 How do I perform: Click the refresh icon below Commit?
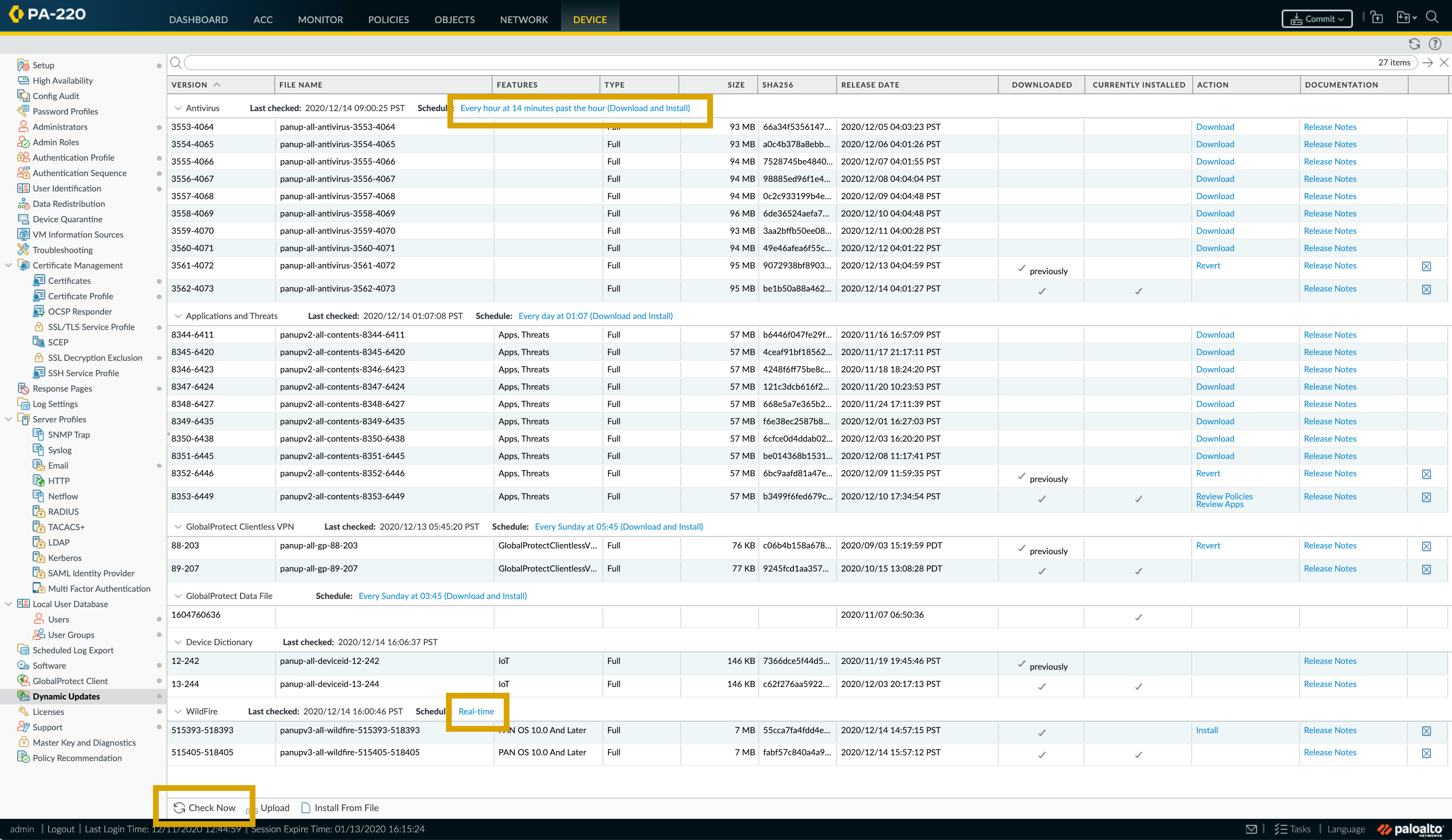click(1414, 44)
